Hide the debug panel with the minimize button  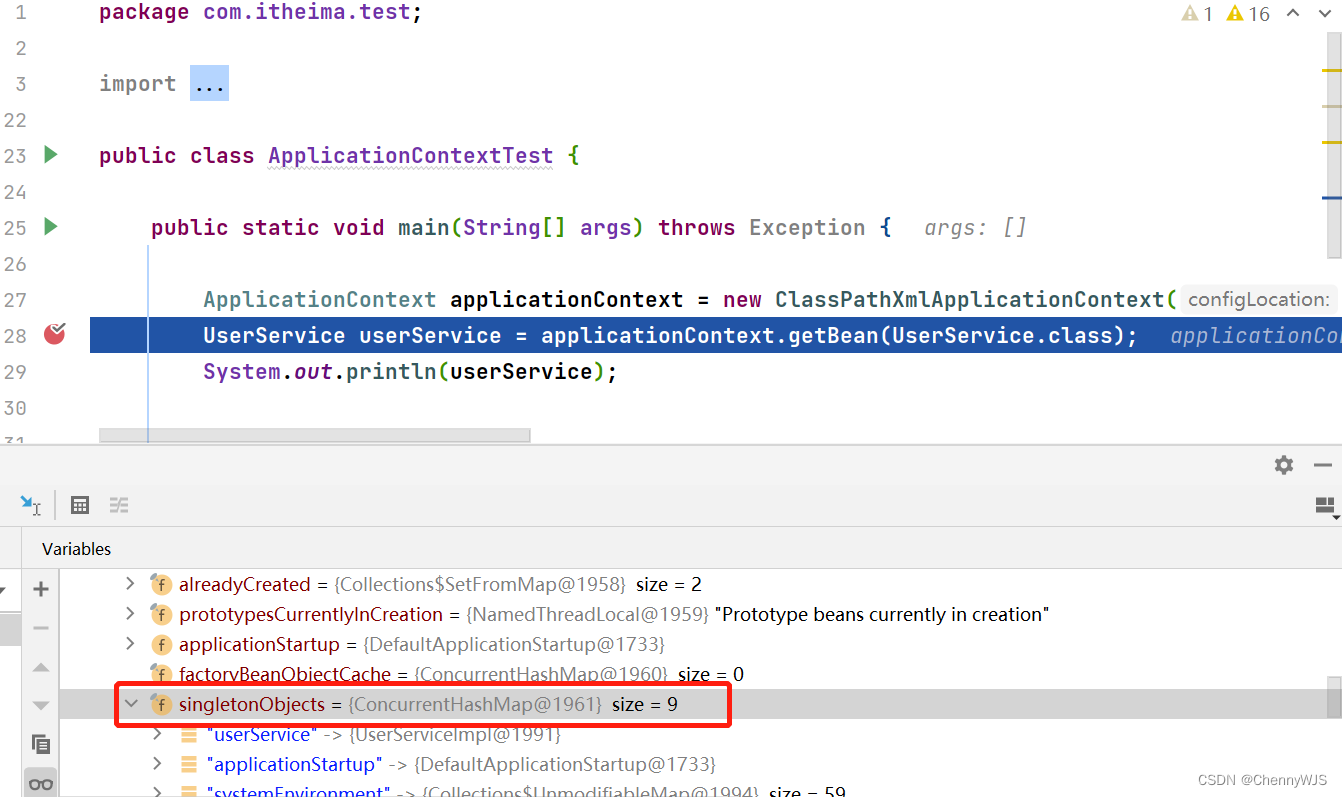tap(1322, 465)
